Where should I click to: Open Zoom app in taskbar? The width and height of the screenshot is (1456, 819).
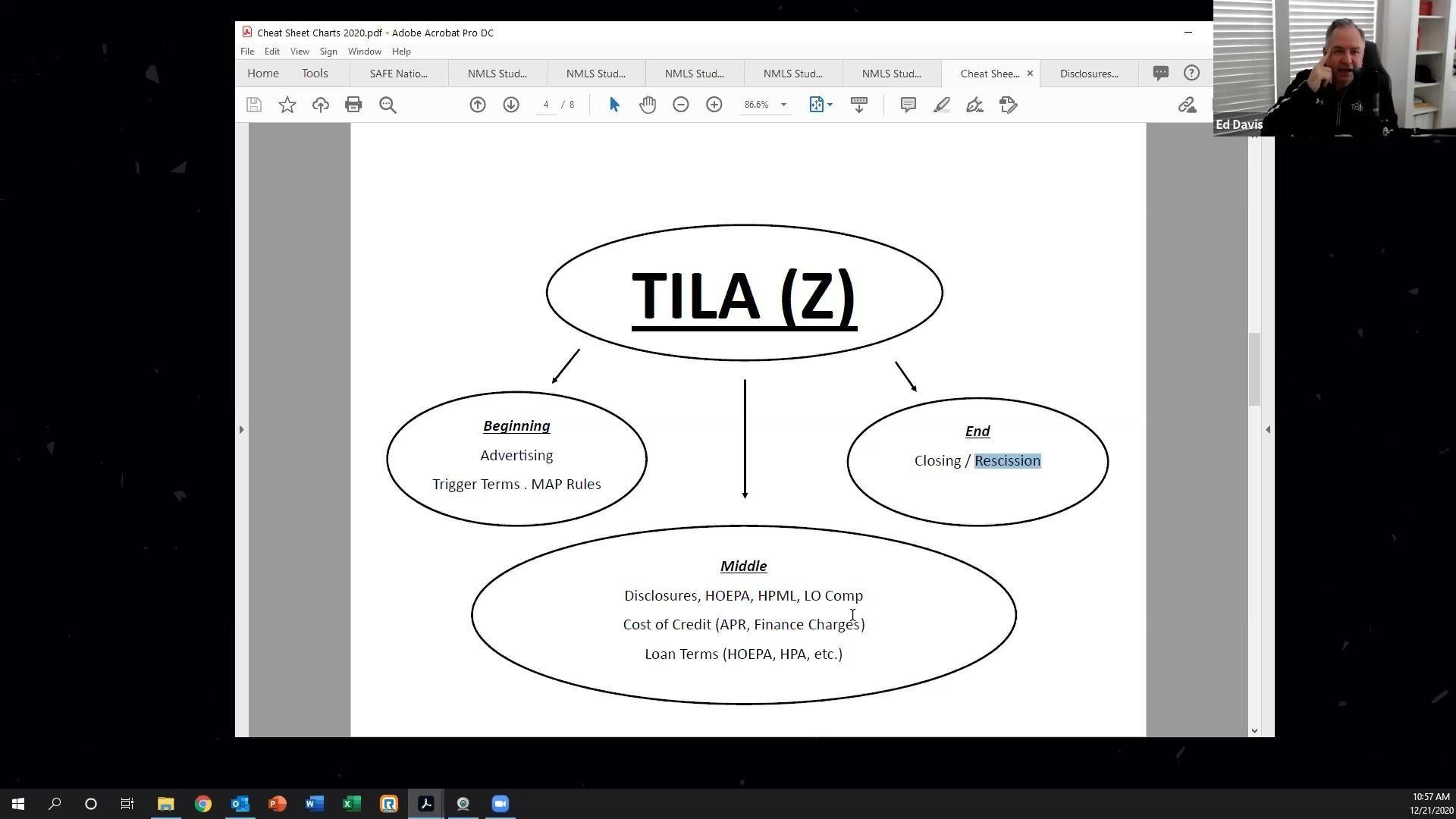500,804
